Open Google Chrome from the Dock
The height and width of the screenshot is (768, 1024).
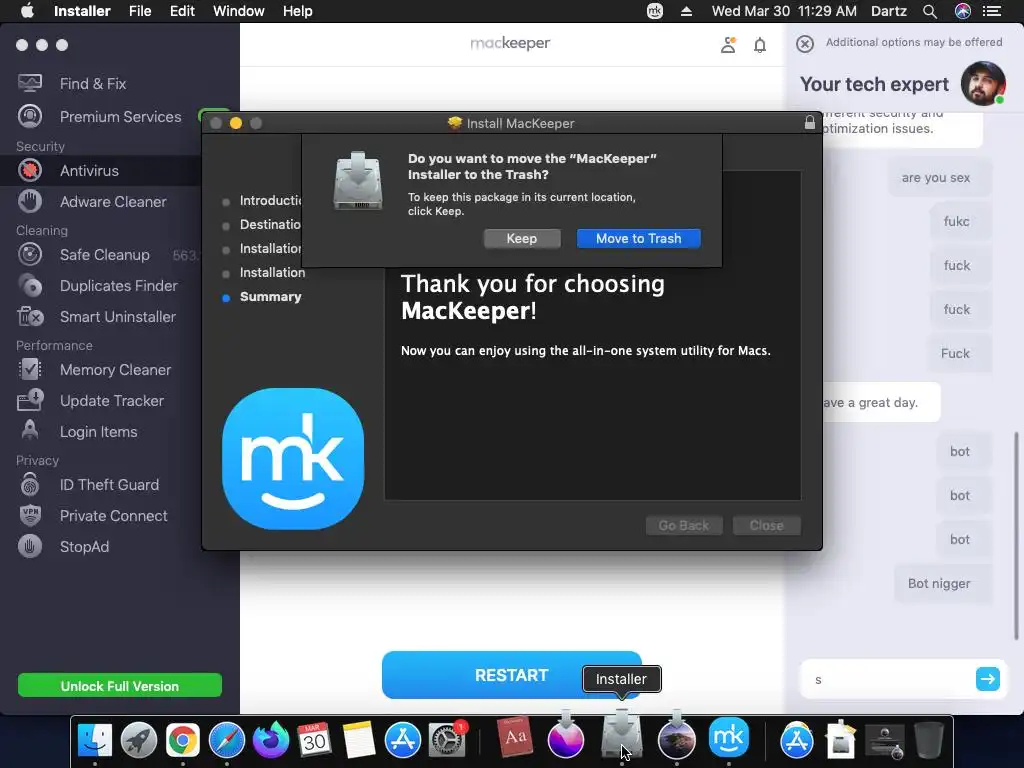182,739
